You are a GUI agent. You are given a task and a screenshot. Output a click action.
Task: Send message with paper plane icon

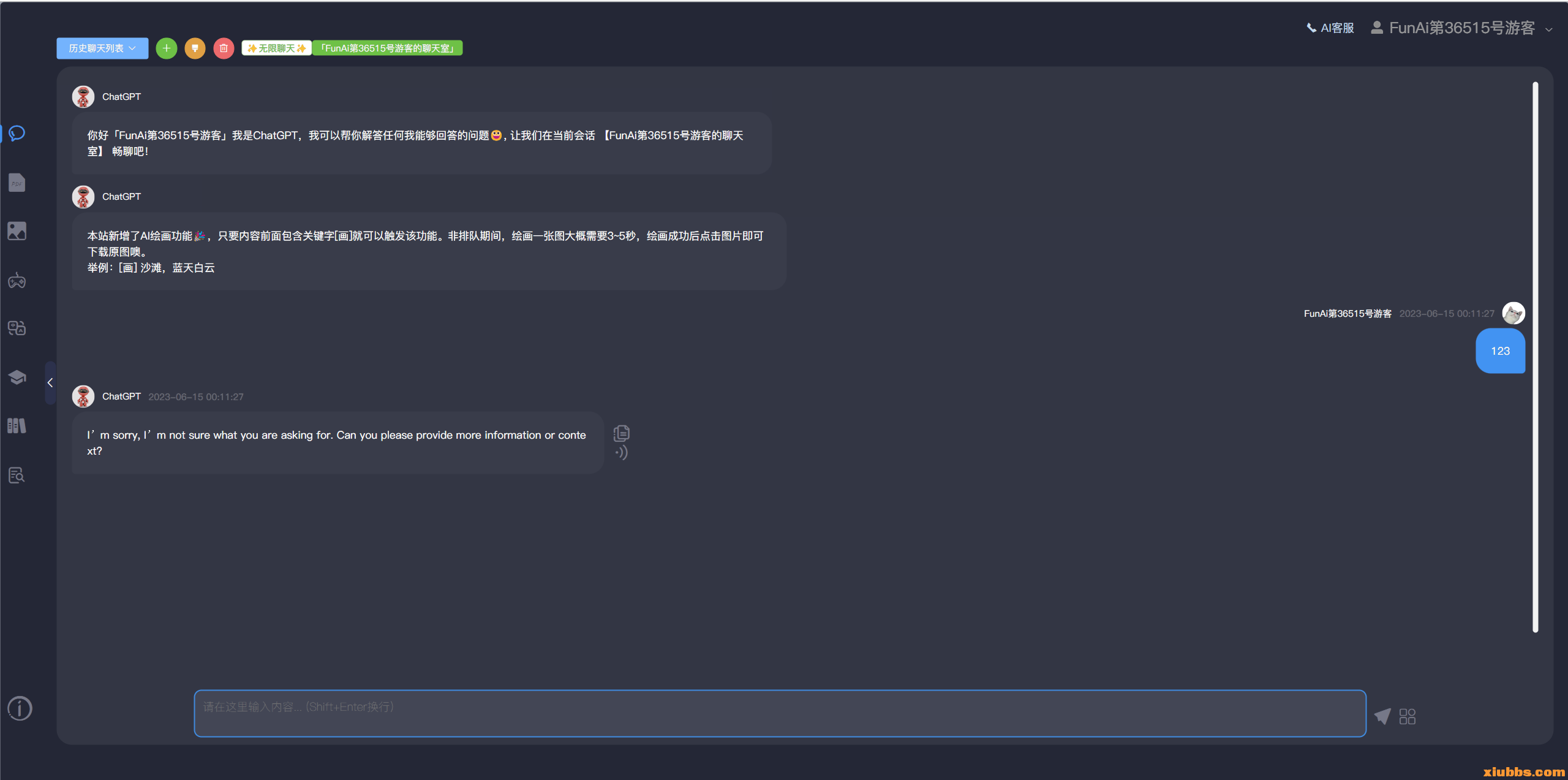pos(1382,716)
